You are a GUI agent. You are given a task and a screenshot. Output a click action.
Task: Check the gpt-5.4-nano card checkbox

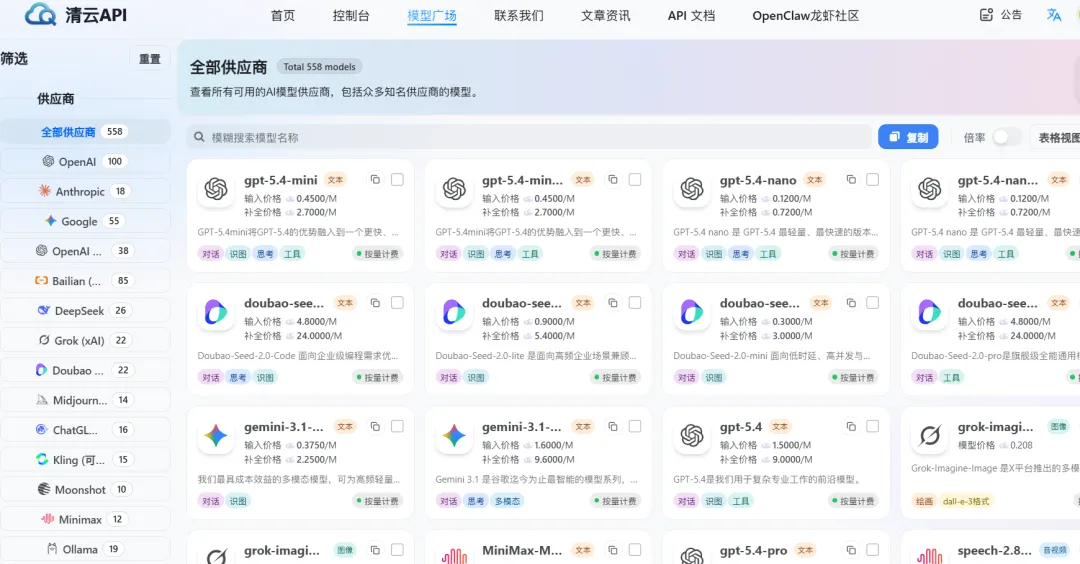pos(873,180)
